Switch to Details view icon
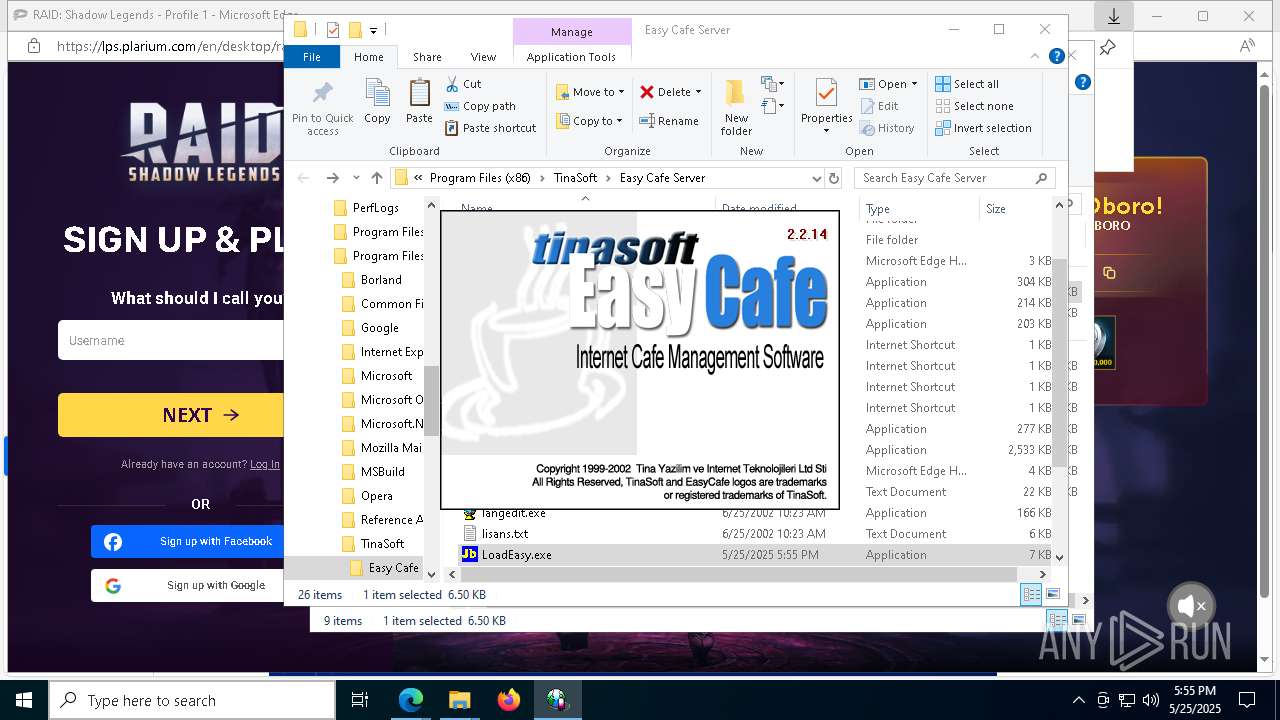This screenshot has height=720, width=1280. [1031, 595]
